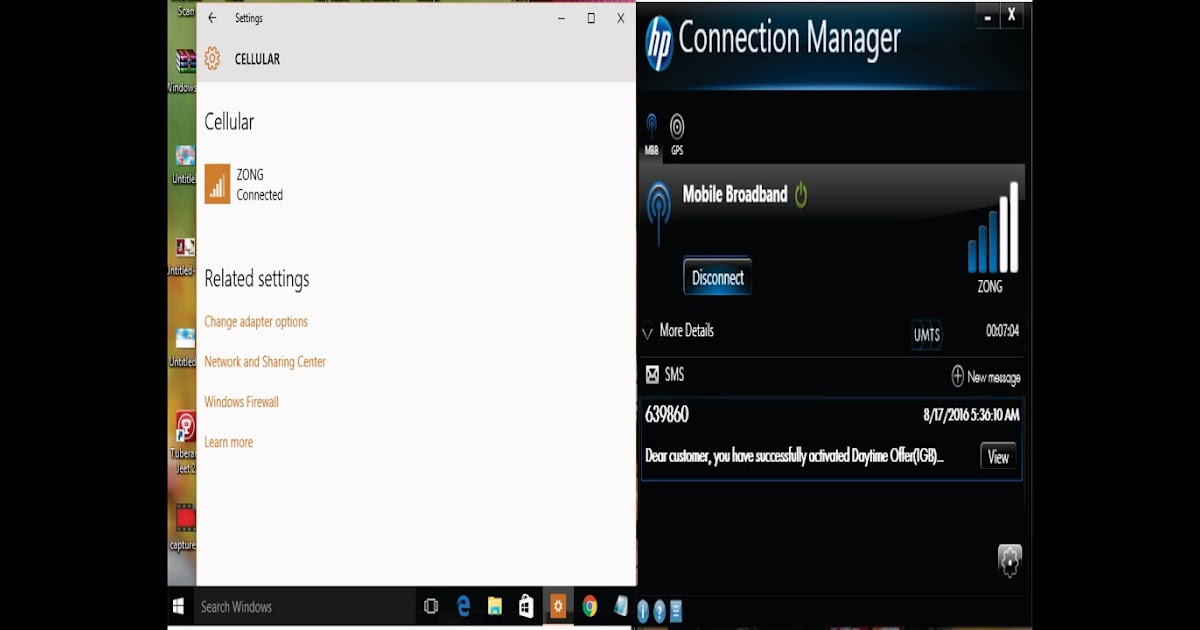Maximize the Settings window
The width and height of the screenshot is (1200, 630).
pyautogui.click(x=591, y=18)
